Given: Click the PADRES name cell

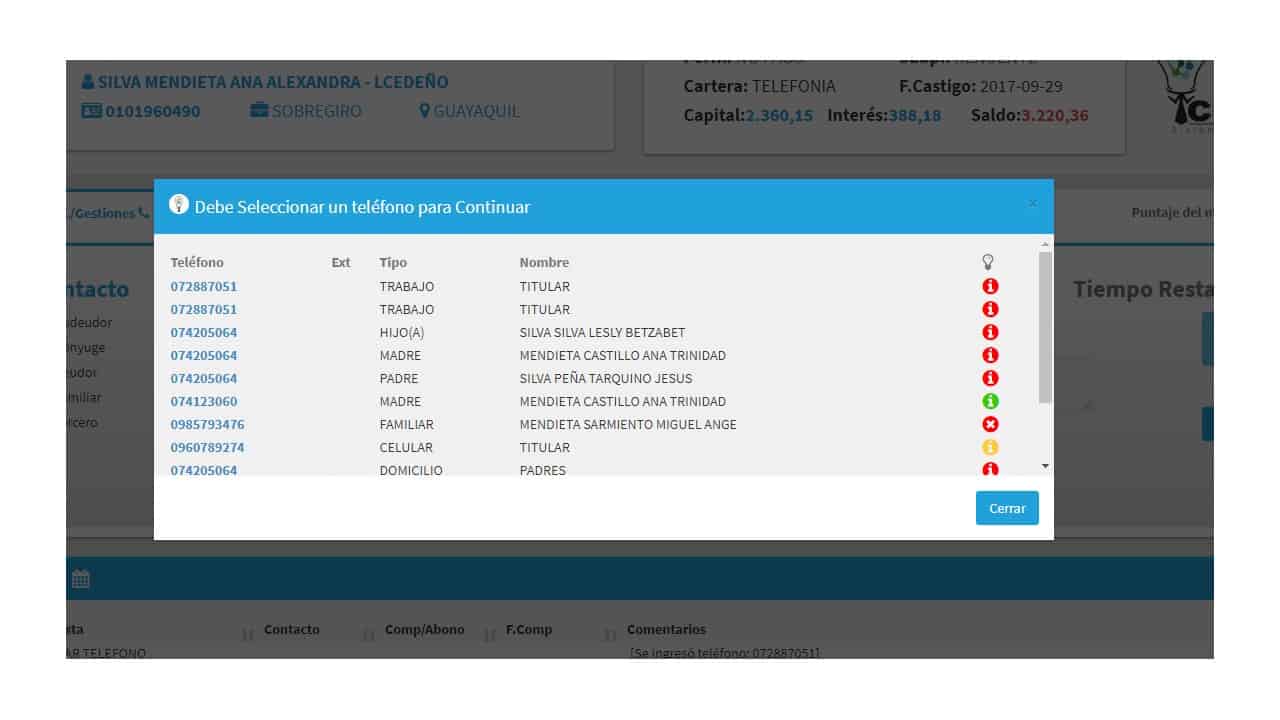Looking at the screenshot, I should coord(542,470).
